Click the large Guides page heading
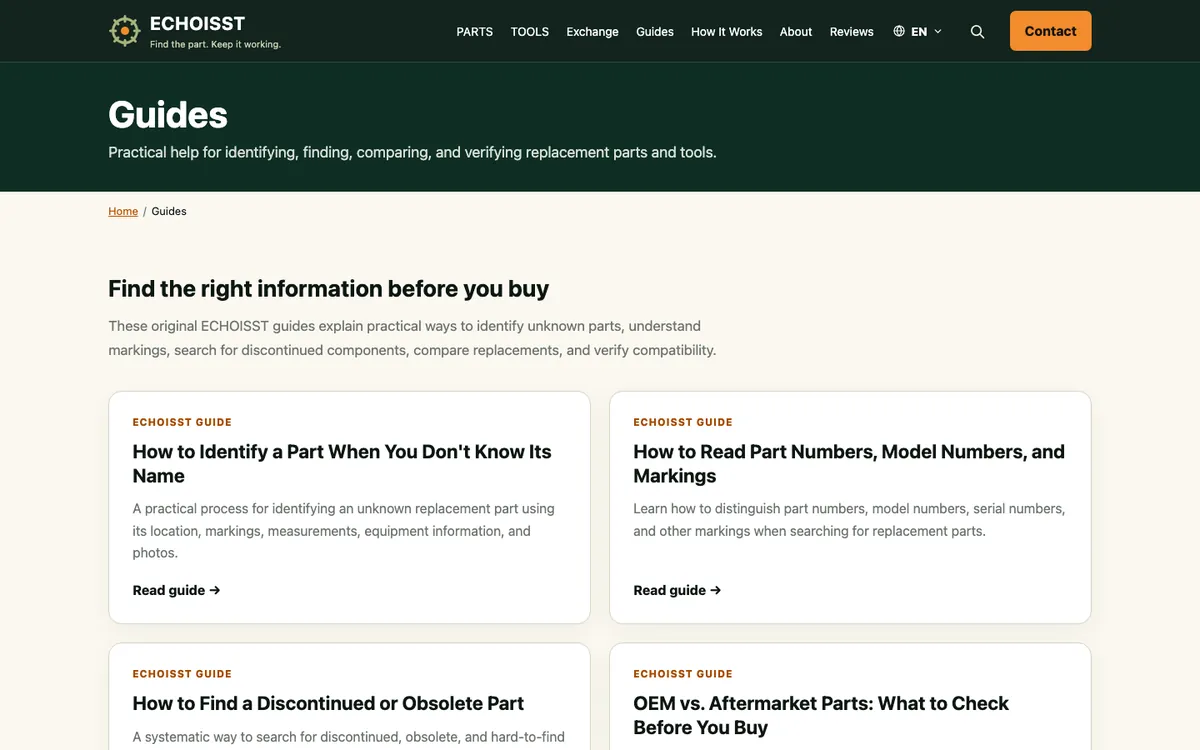 [x=168, y=115]
